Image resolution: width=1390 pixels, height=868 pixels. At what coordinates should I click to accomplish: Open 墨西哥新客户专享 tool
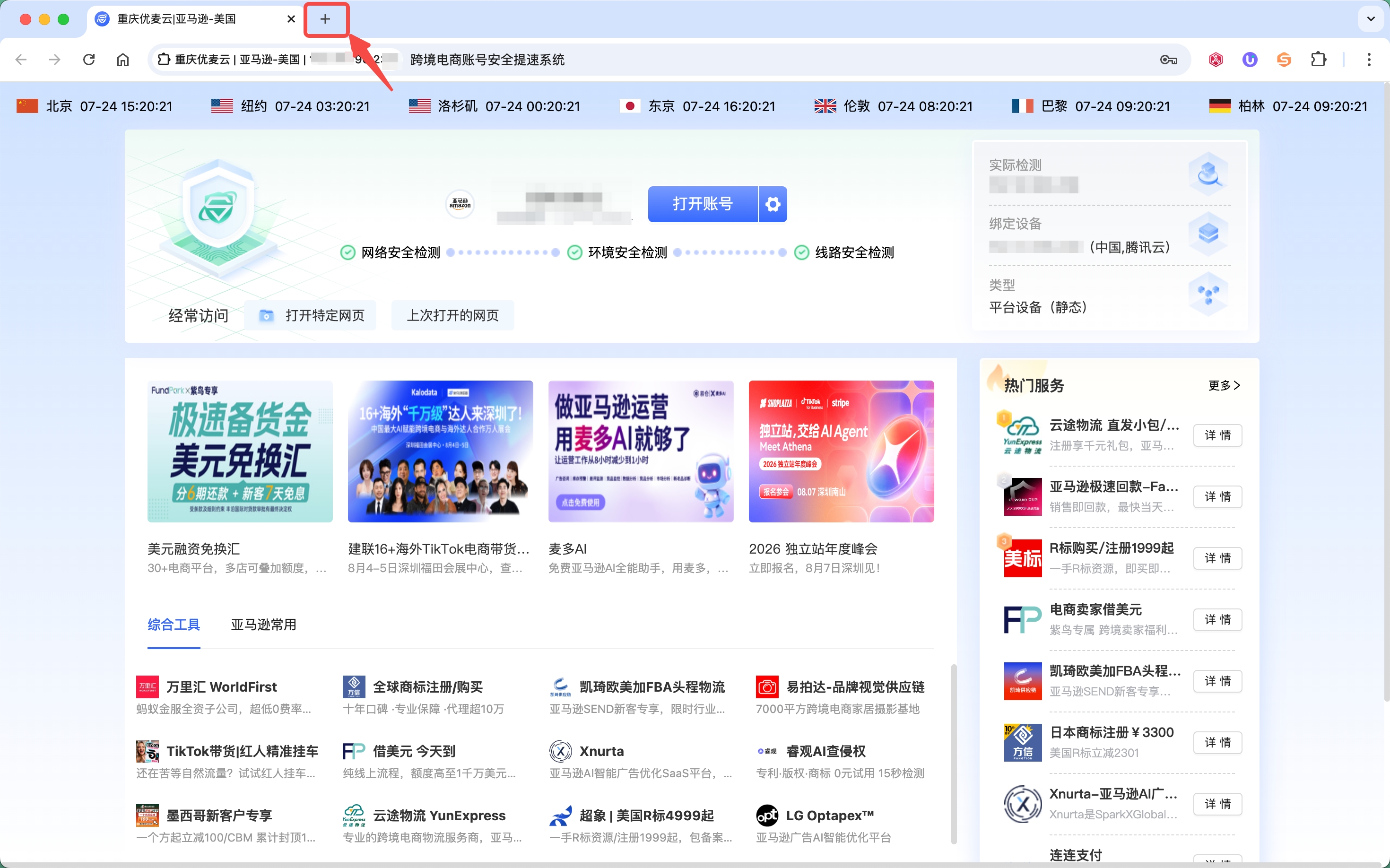click(x=227, y=825)
